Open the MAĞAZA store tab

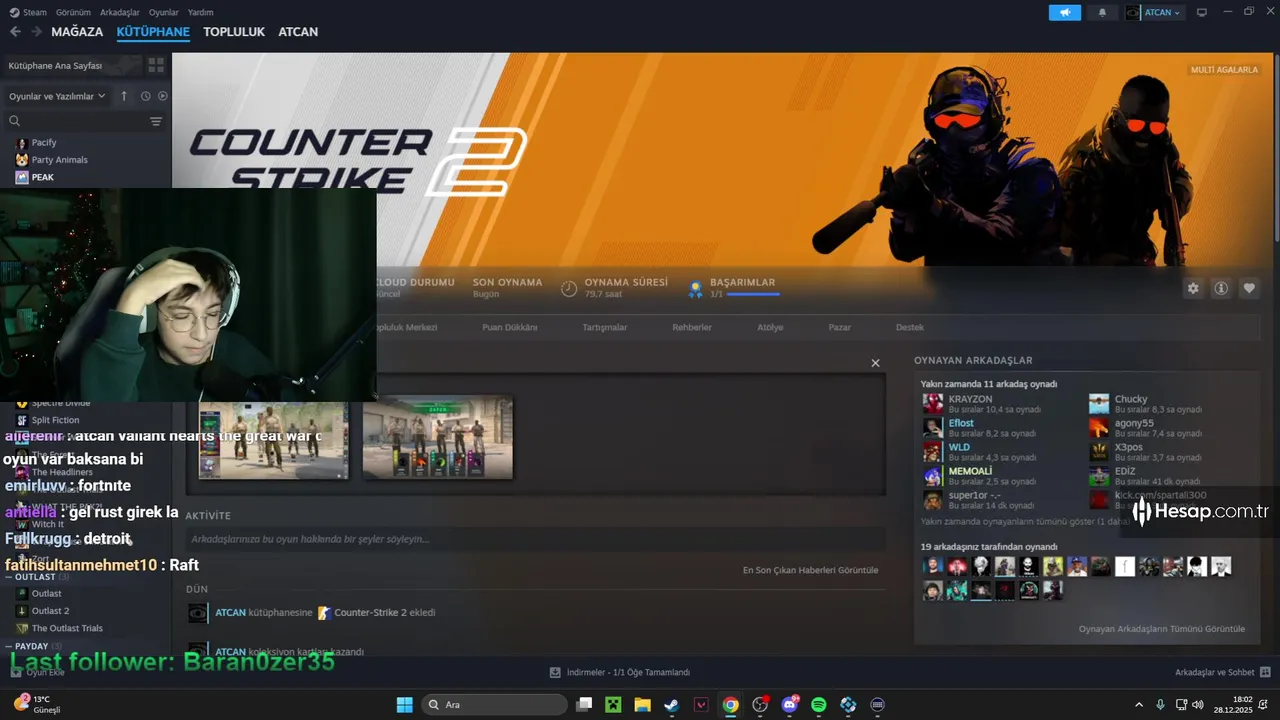point(77,32)
